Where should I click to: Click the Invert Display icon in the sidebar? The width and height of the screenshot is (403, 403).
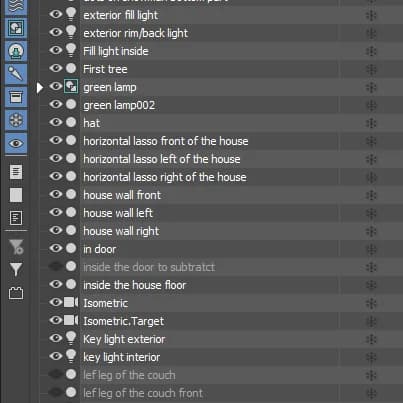pyautogui.click(x=16, y=218)
